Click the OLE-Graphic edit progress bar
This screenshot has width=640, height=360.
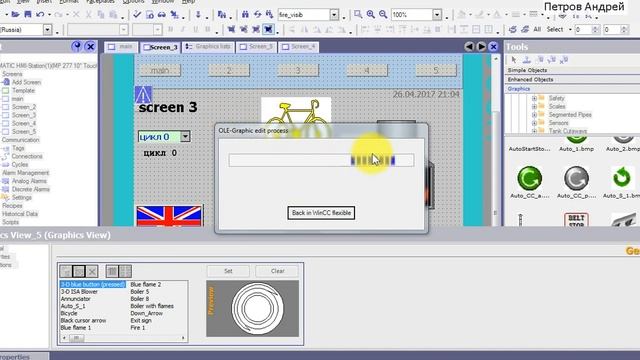click(321, 160)
